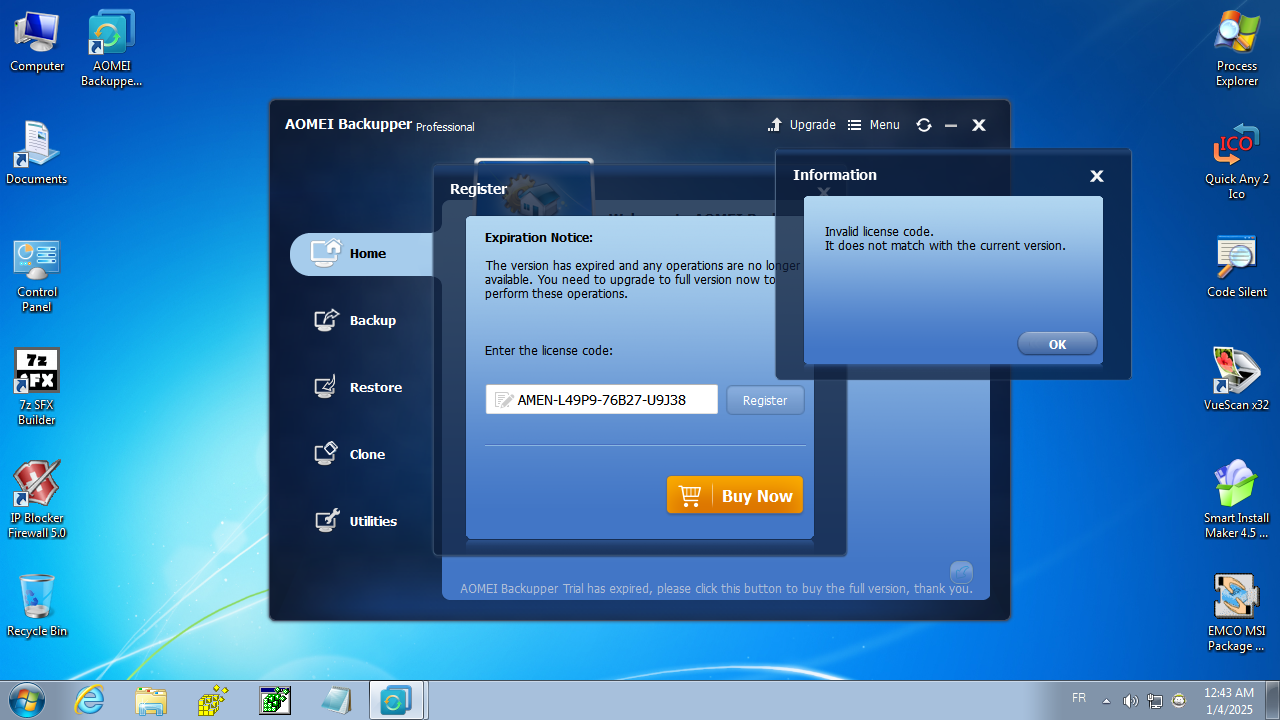Open Control Panel desktop icon
This screenshot has width=1280, height=720.
click(37, 275)
